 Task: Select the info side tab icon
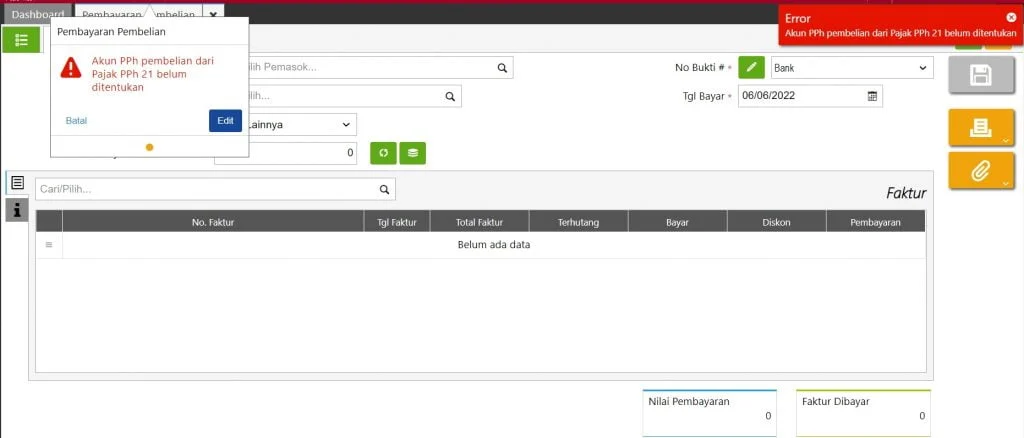pyautogui.click(x=17, y=209)
